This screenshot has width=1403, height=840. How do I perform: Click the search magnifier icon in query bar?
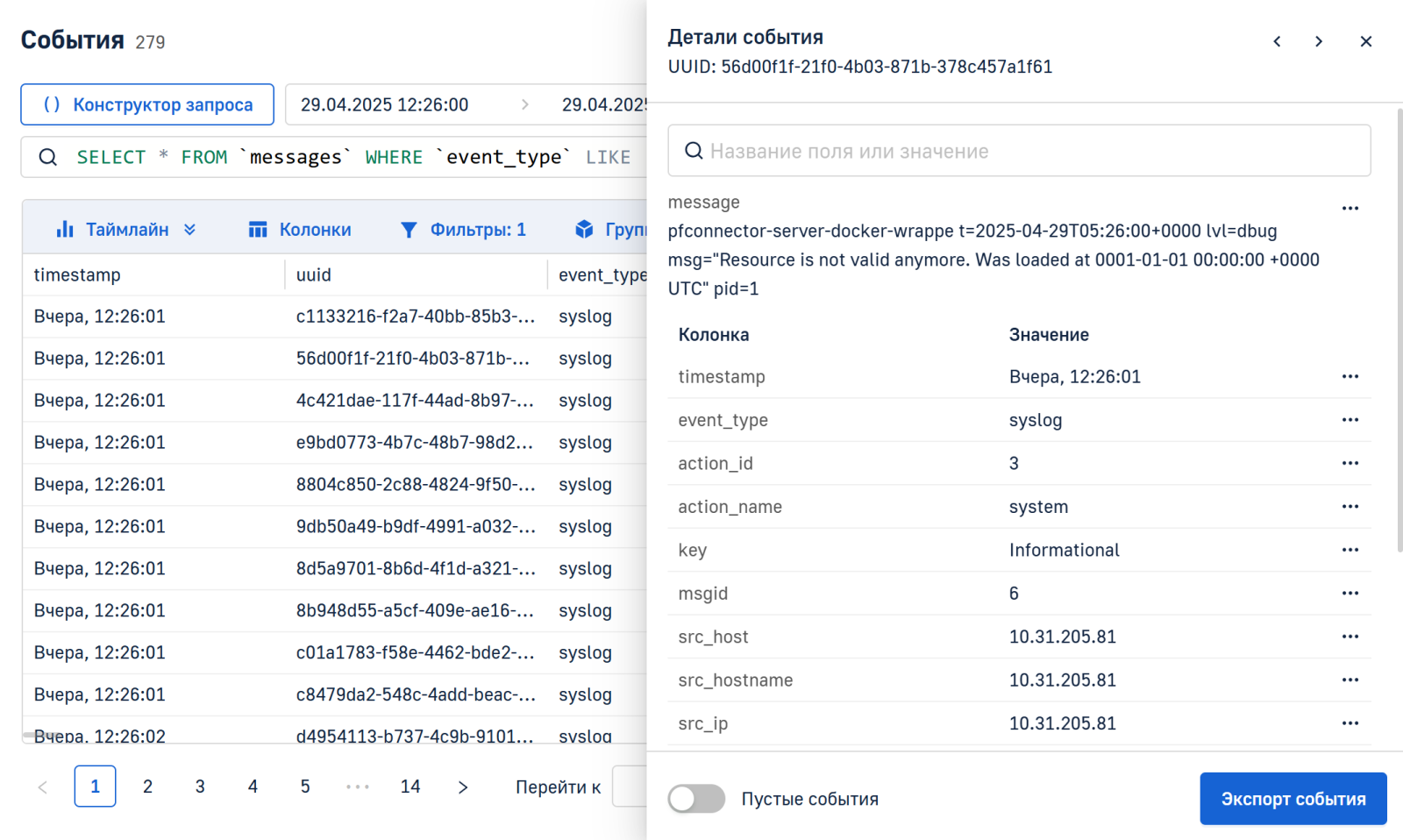48,157
